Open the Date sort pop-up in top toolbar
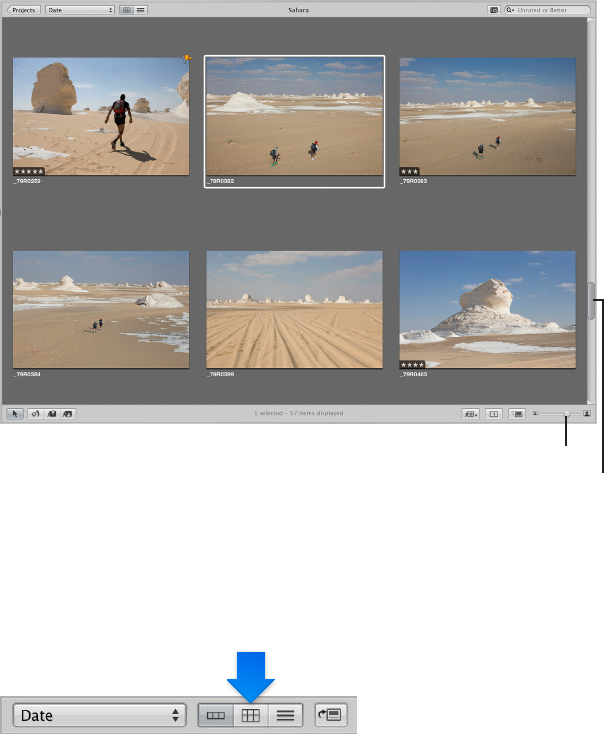Screen dimensions: 604x734 click(80, 10)
